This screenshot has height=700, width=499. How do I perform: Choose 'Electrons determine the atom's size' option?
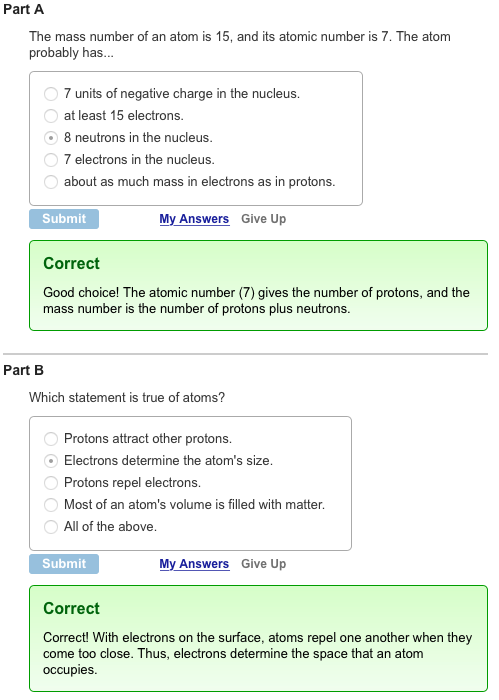(51, 461)
